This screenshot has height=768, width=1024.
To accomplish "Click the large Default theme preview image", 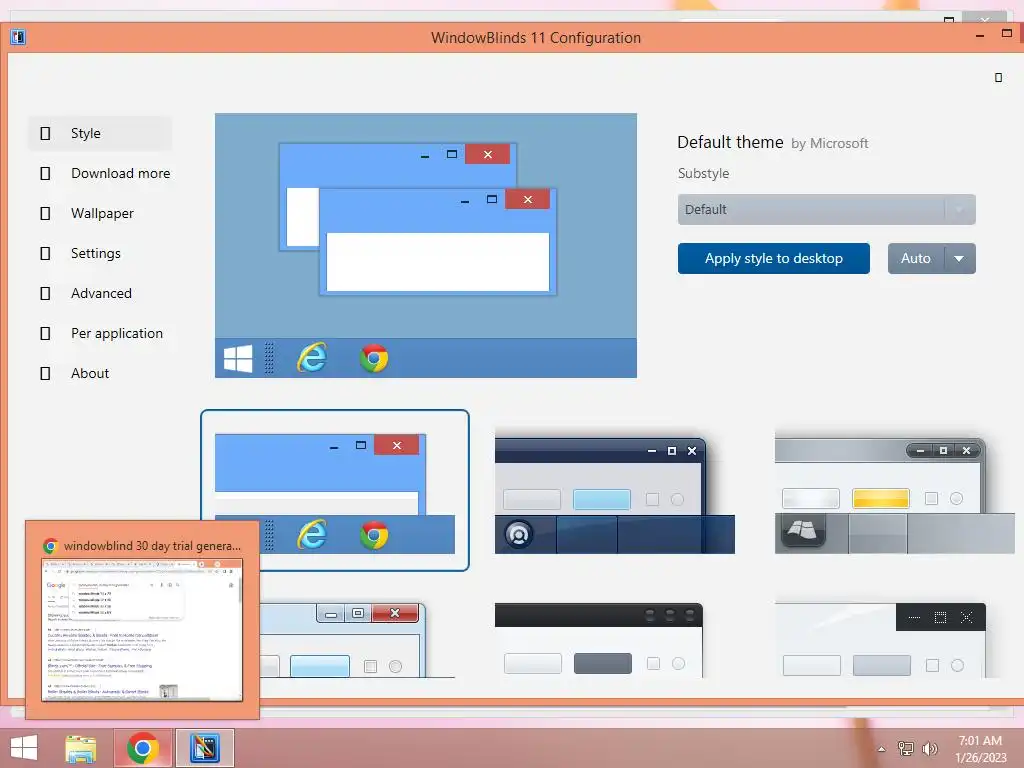I will 426,246.
